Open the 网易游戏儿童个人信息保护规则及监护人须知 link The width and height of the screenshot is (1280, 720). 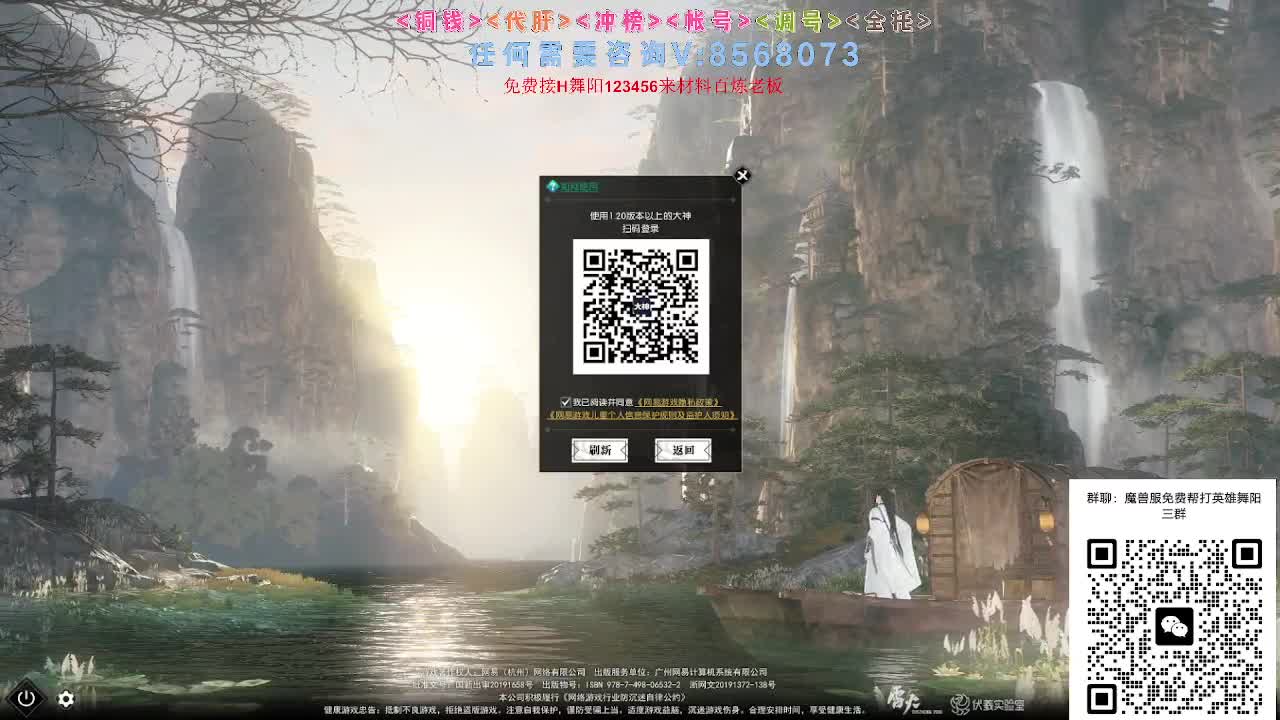[641, 414]
